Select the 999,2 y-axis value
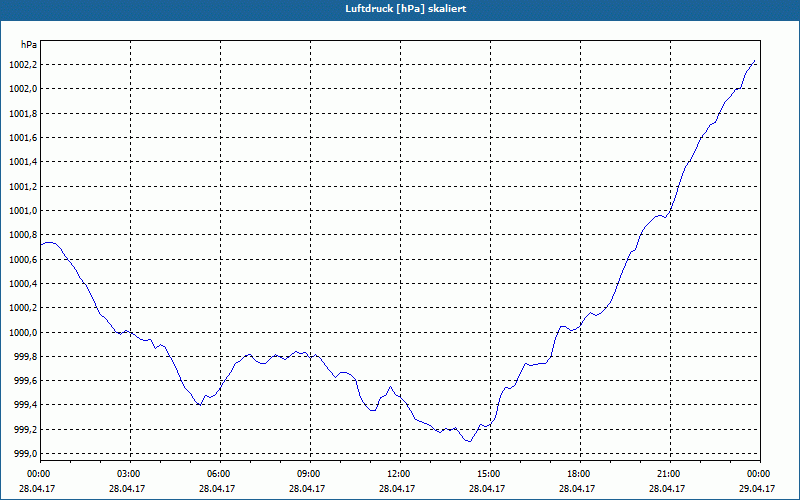800x500 pixels. pyautogui.click(x=25, y=430)
